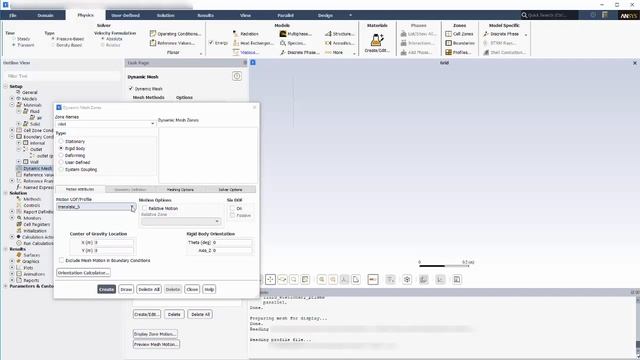Screen dimensions: 640x360
Task: Open the Multiphase model settings
Action: [x=296, y=34]
